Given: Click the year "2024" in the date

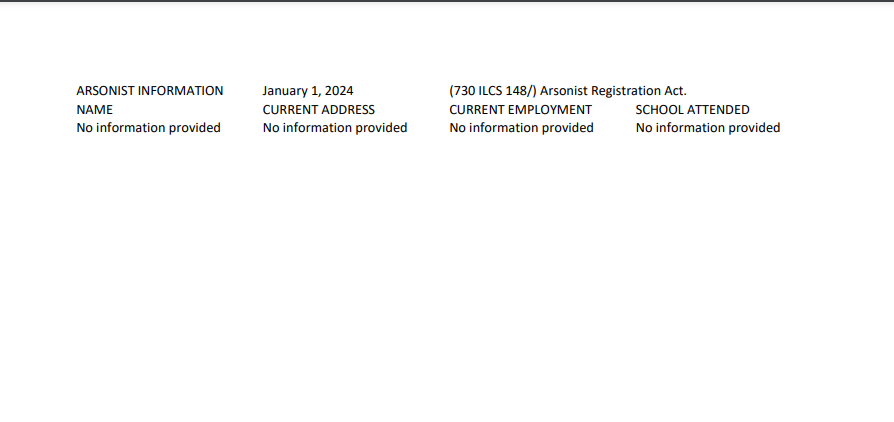Looking at the screenshot, I should click(338, 91).
